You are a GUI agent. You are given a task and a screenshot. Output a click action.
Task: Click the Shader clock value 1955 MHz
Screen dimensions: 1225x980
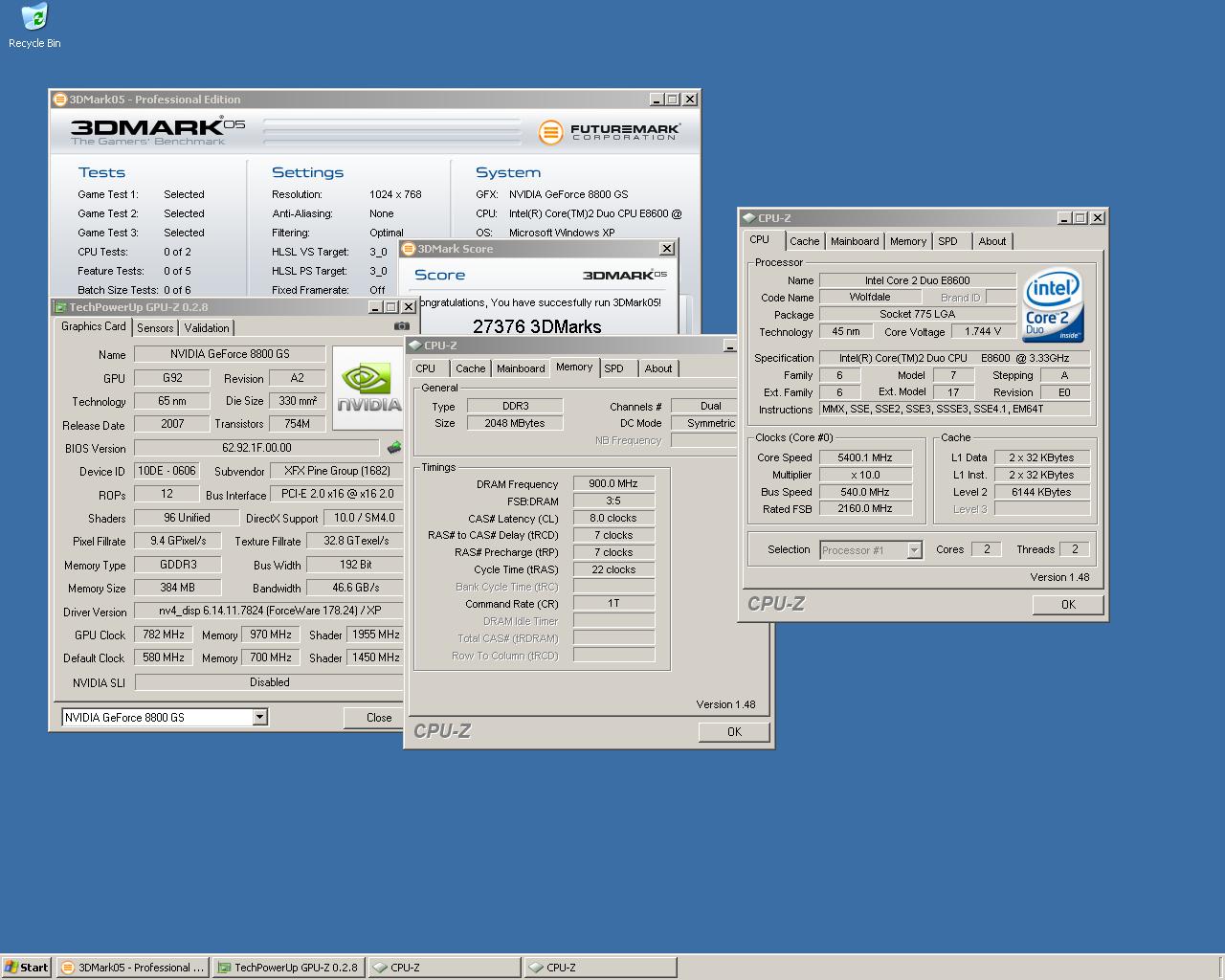[x=375, y=635]
